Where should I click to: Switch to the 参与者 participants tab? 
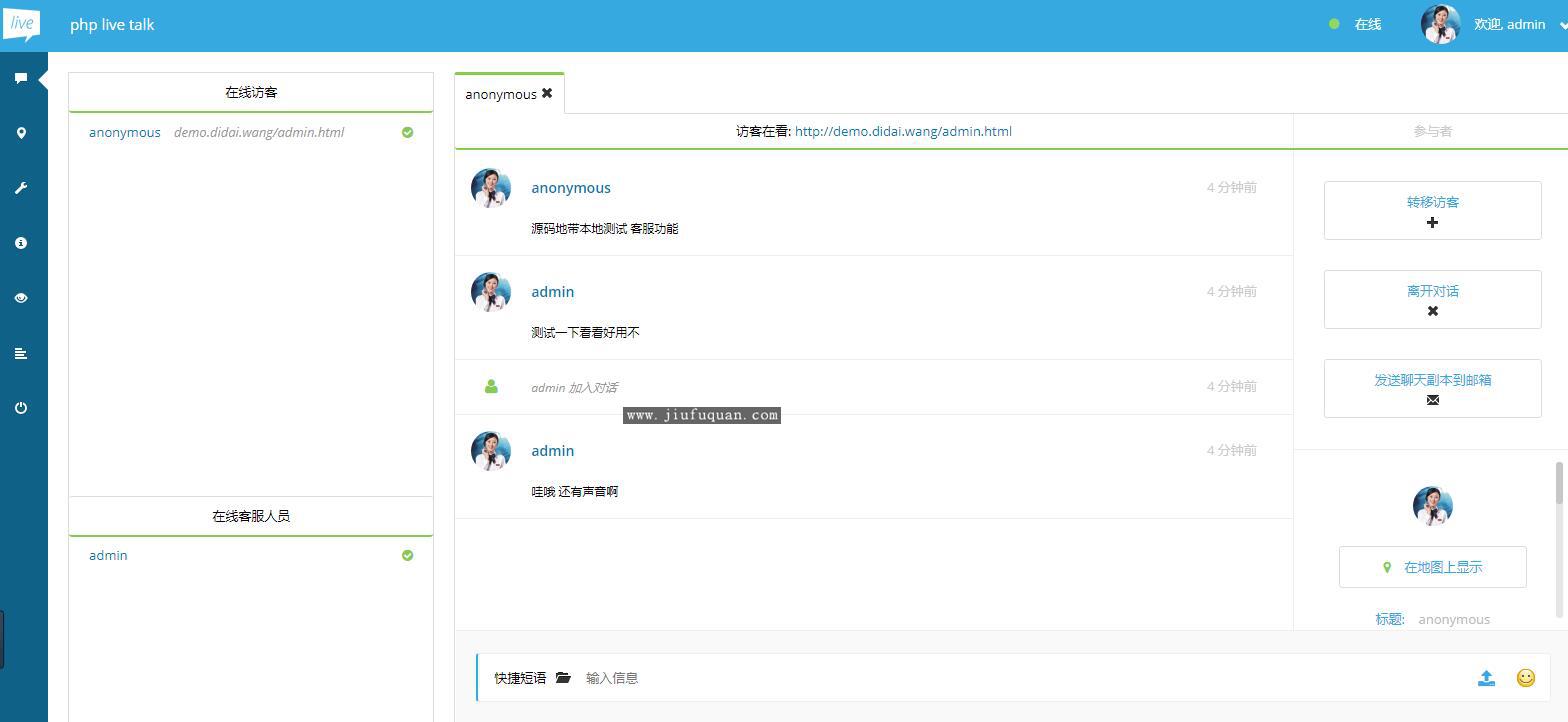coord(1432,131)
